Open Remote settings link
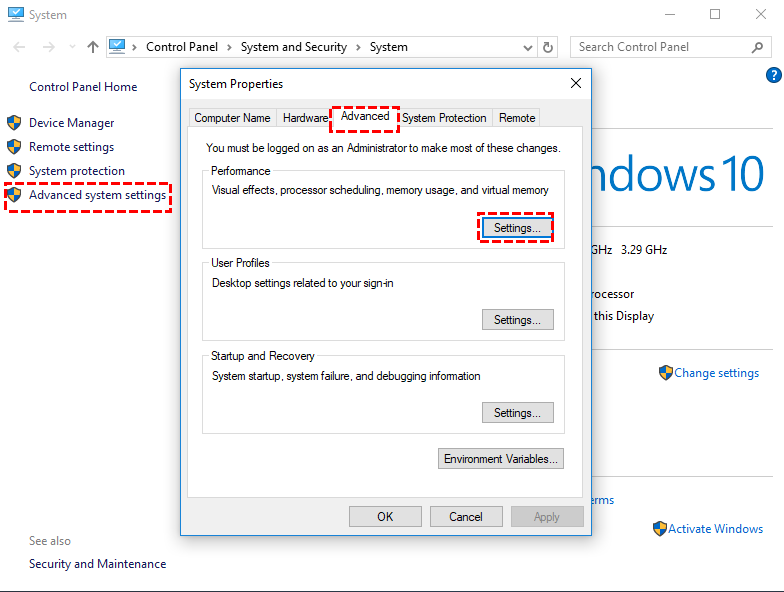 pyautogui.click(x=72, y=146)
